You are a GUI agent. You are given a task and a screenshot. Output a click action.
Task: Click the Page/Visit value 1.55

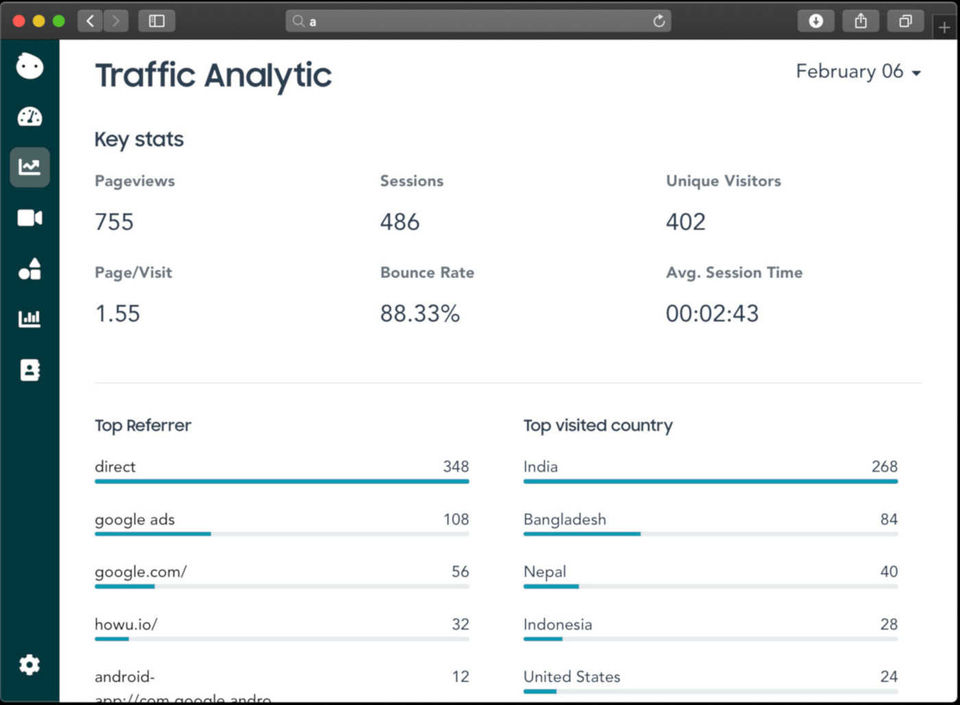pos(118,313)
